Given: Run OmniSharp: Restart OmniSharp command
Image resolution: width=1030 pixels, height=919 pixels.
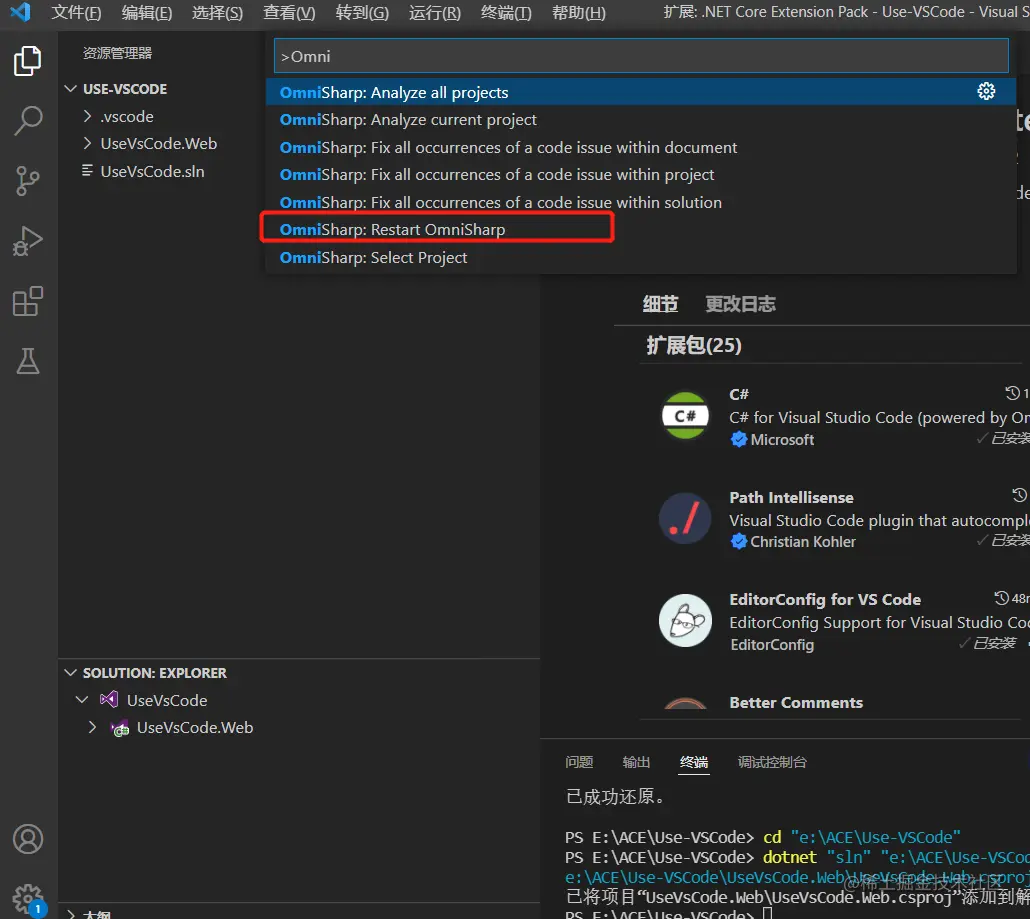Looking at the screenshot, I should [640, 229].
